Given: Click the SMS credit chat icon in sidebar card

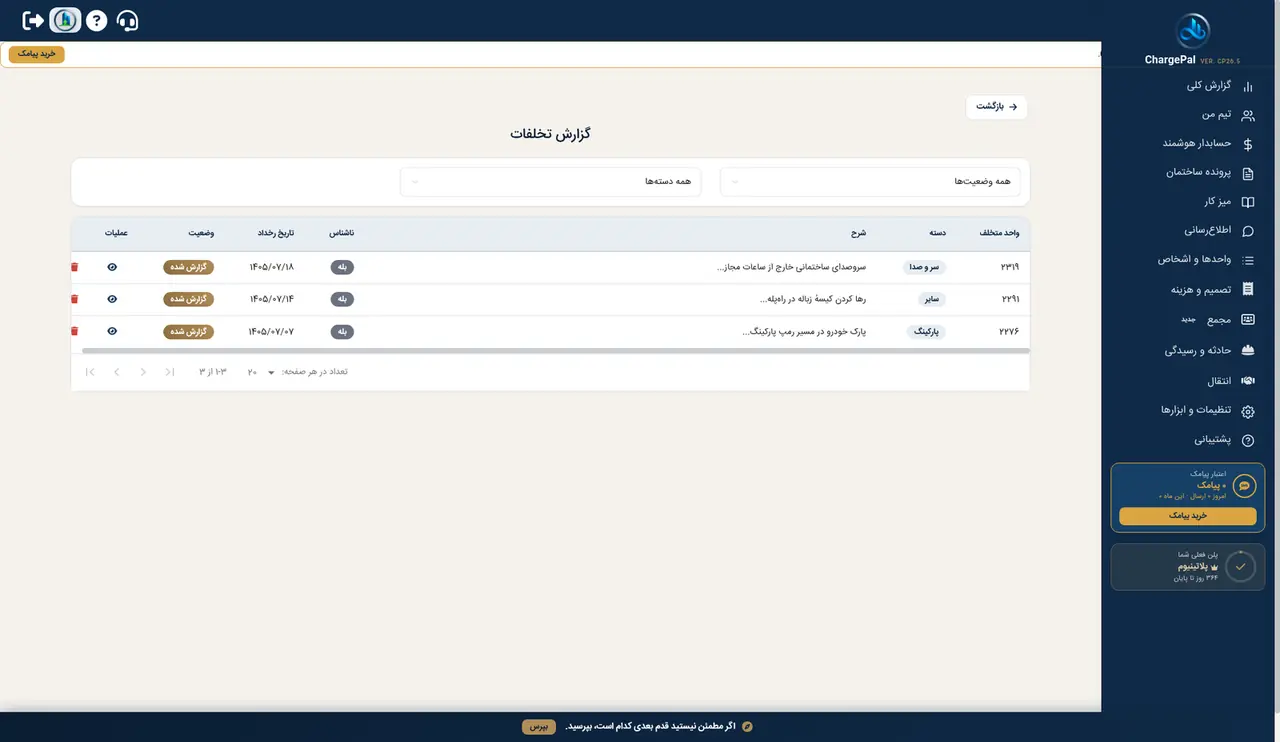Looking at the screenshot, I should pos(1244,486).
